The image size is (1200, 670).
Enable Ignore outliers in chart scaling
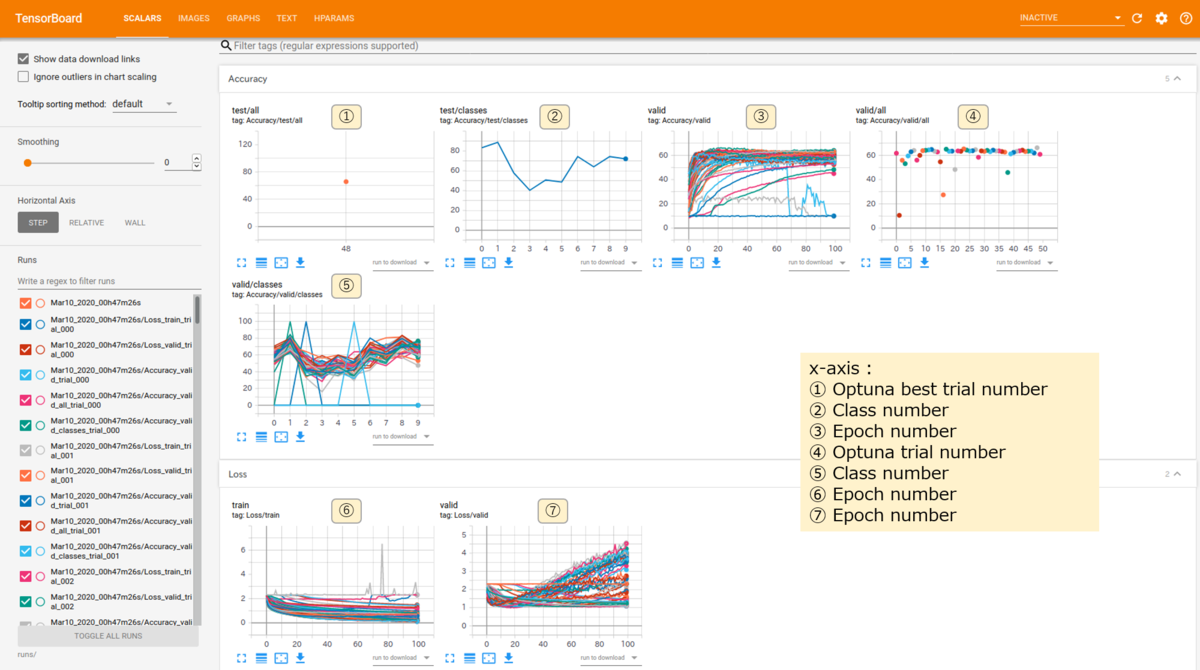(x=23, y=77)
